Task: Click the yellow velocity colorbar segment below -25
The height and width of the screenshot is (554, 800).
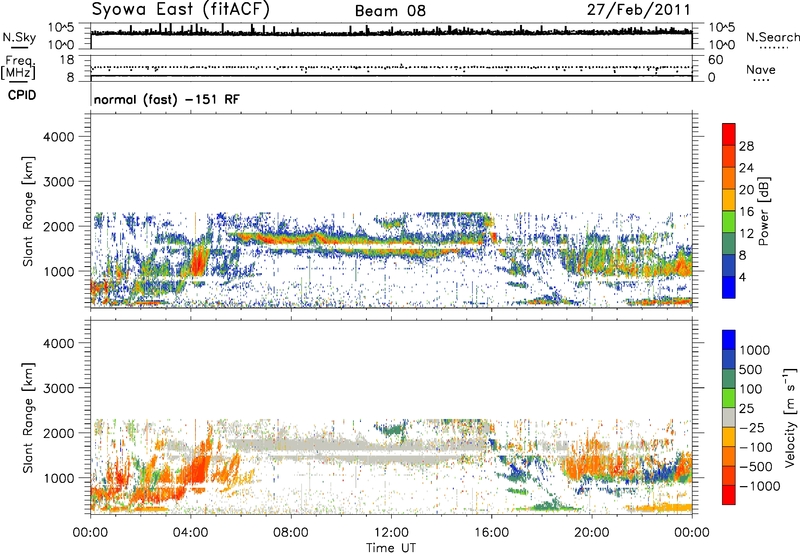Action: (x=729, y=437)
